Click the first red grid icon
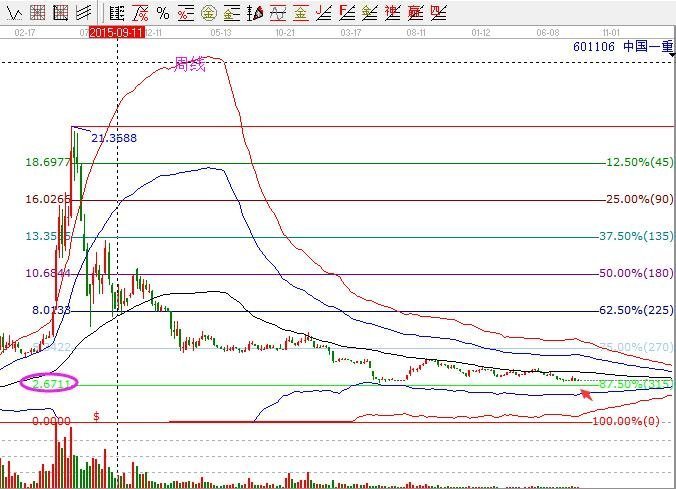The height and width of the screenshot is (489, 676). (37, 13)
